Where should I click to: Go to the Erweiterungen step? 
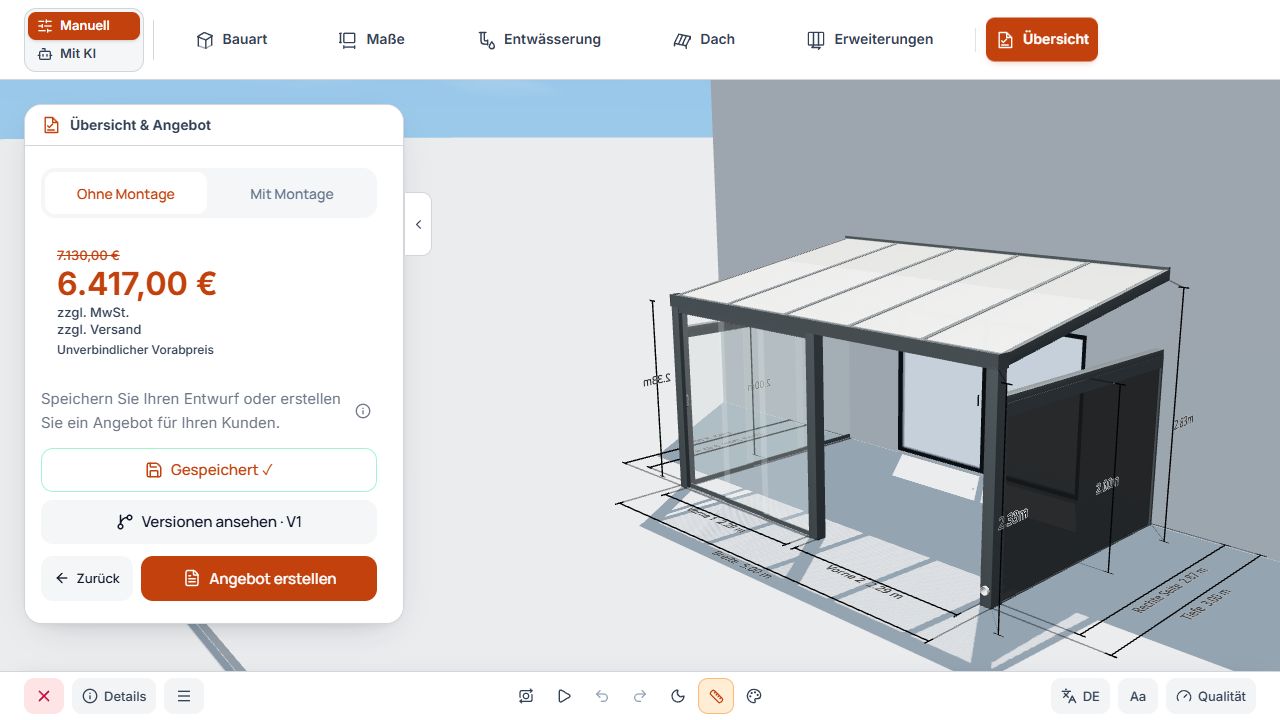coord(870,40)
